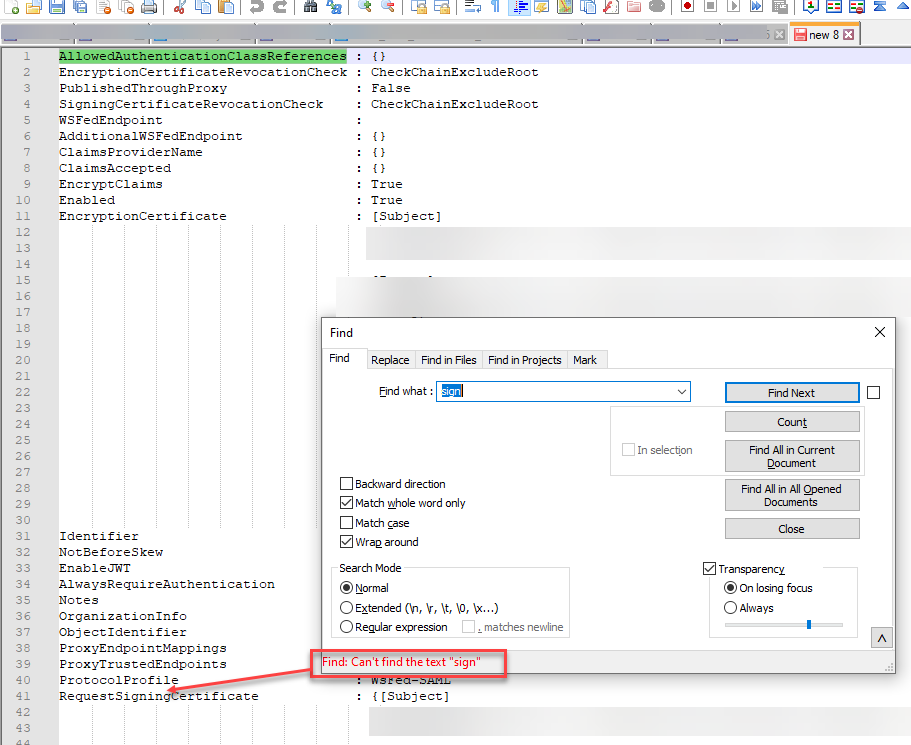Open Find with the binoculars icon
The image size is (911, 745).
pyautogui.click(x=311, y=6)
